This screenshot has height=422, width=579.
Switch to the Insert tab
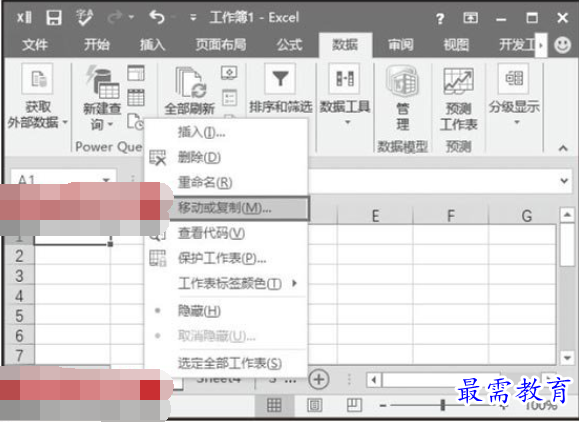[x=152, y=45]
